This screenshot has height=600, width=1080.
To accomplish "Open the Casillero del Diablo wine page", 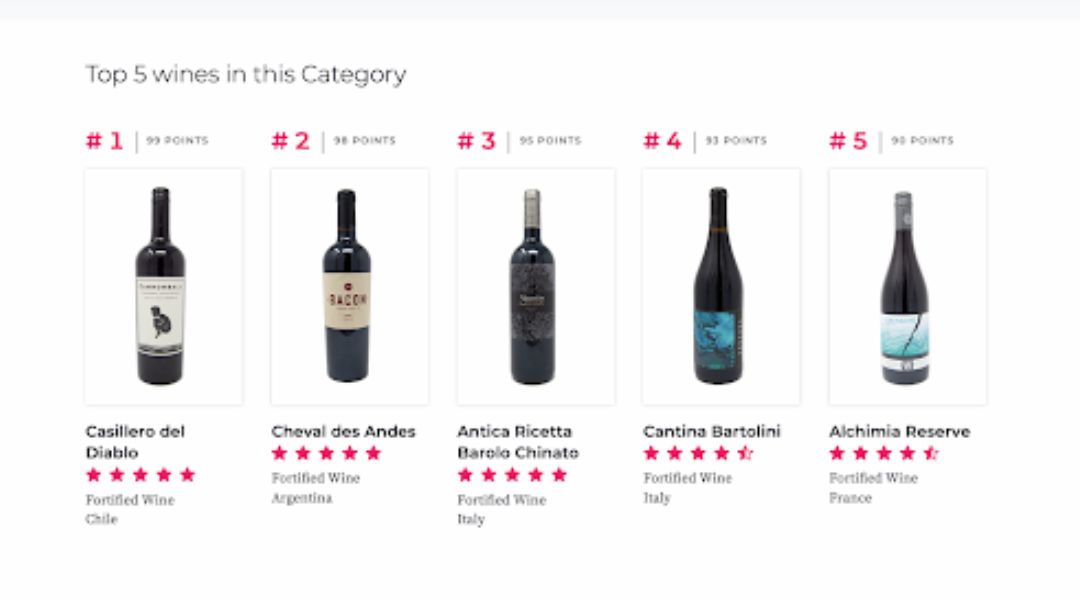I will coord(133,441).
